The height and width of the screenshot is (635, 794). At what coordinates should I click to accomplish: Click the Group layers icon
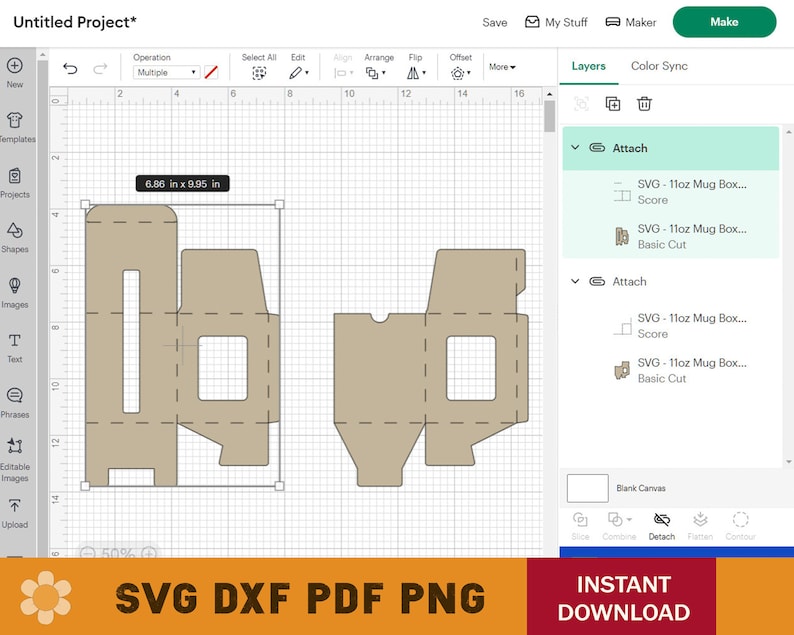pyautogui.click(x=581, y=104)
